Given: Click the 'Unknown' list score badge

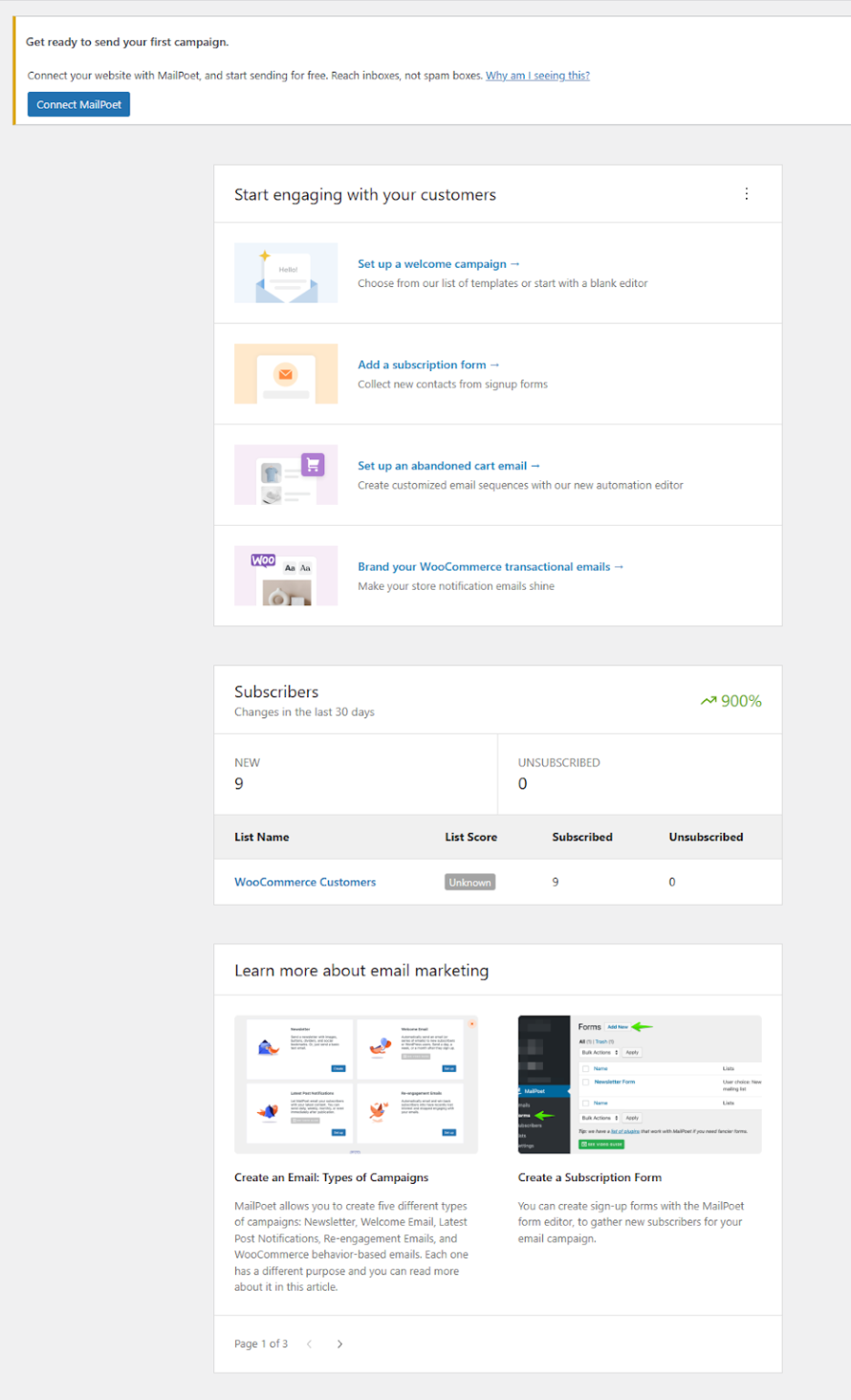Looking at the screenshot, I should point(469,881).
